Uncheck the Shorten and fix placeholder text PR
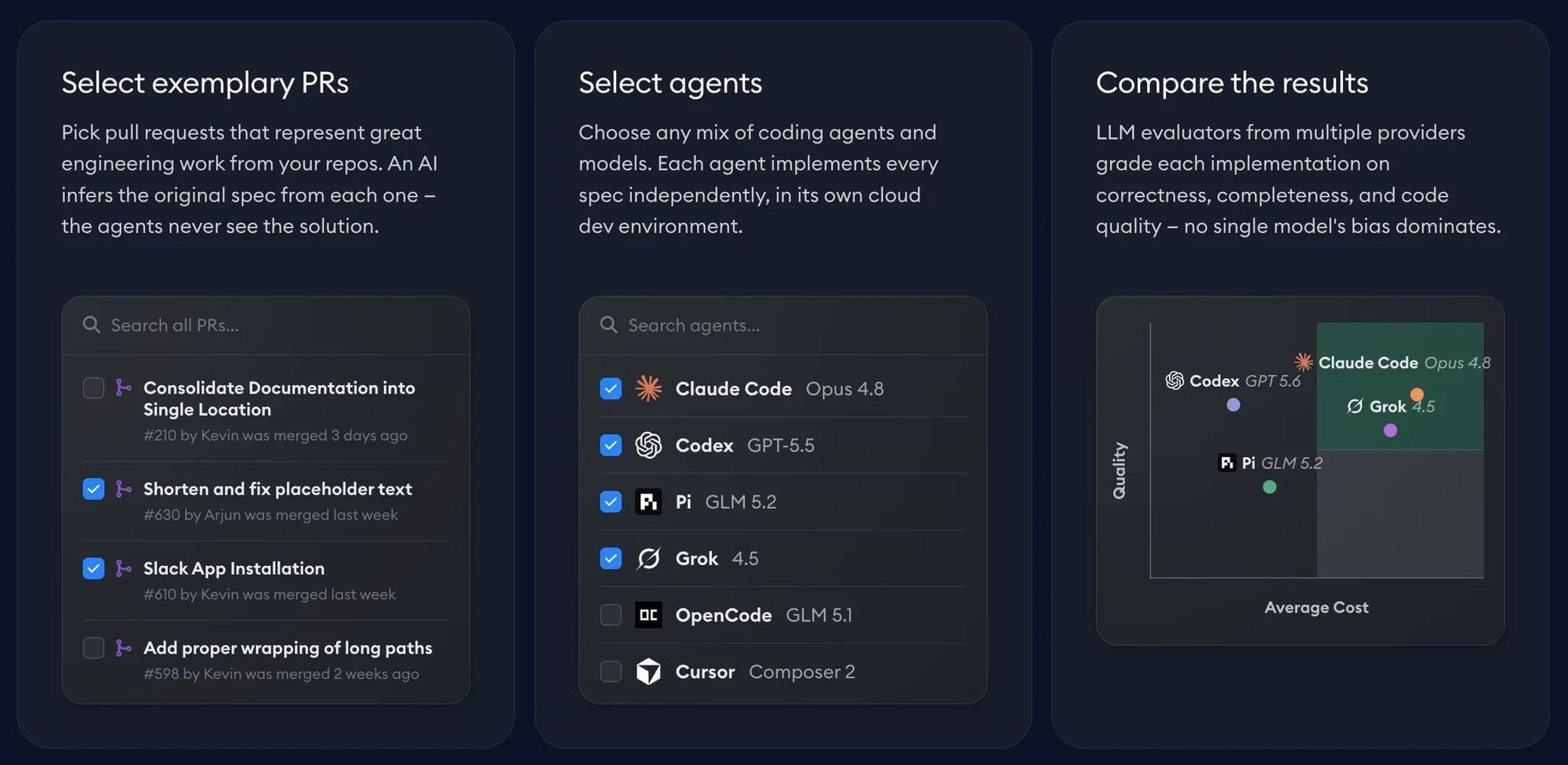This screenshot has width=1568, height=765. pos(93,489)
